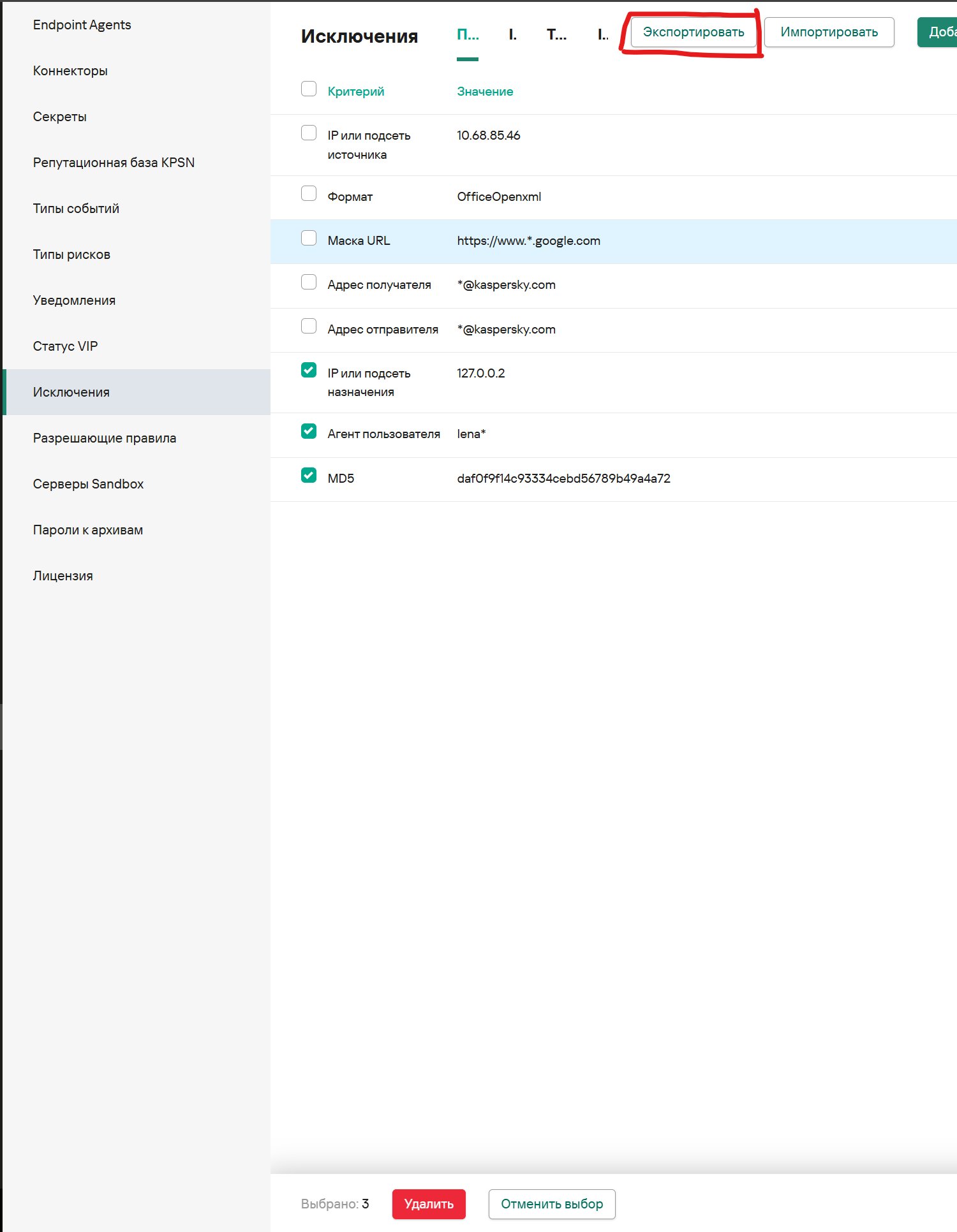Open Endpoint Agents in the sidebar
This screenshot has height=1232, width=957.
tap(82, 25)
